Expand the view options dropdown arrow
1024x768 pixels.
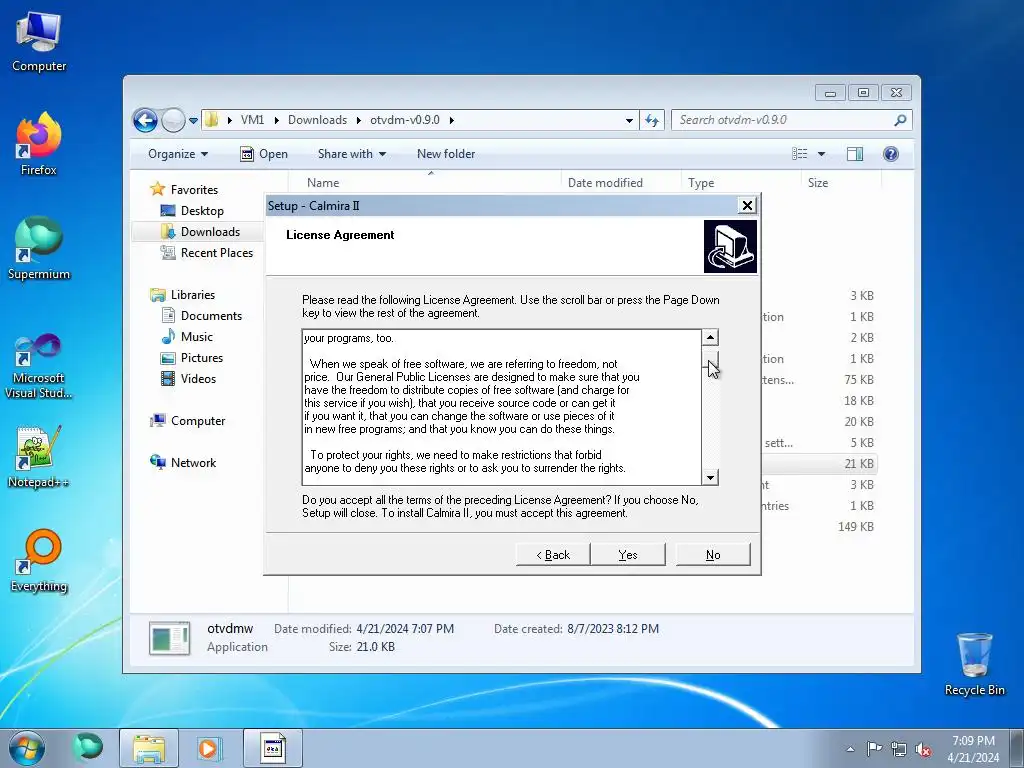pyautogui.click(x=822, y=154)
